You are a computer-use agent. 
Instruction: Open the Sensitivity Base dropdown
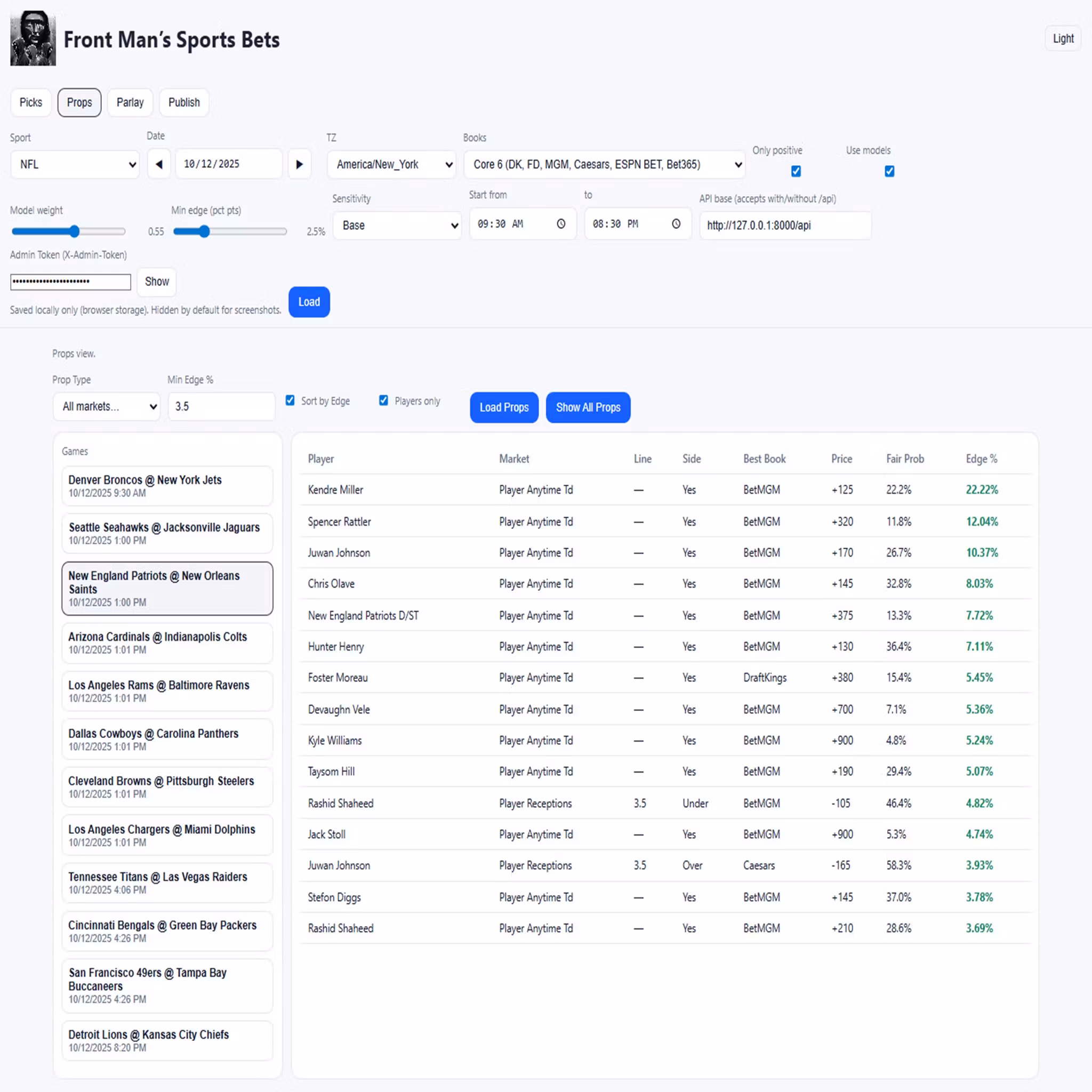pos(397,226)
